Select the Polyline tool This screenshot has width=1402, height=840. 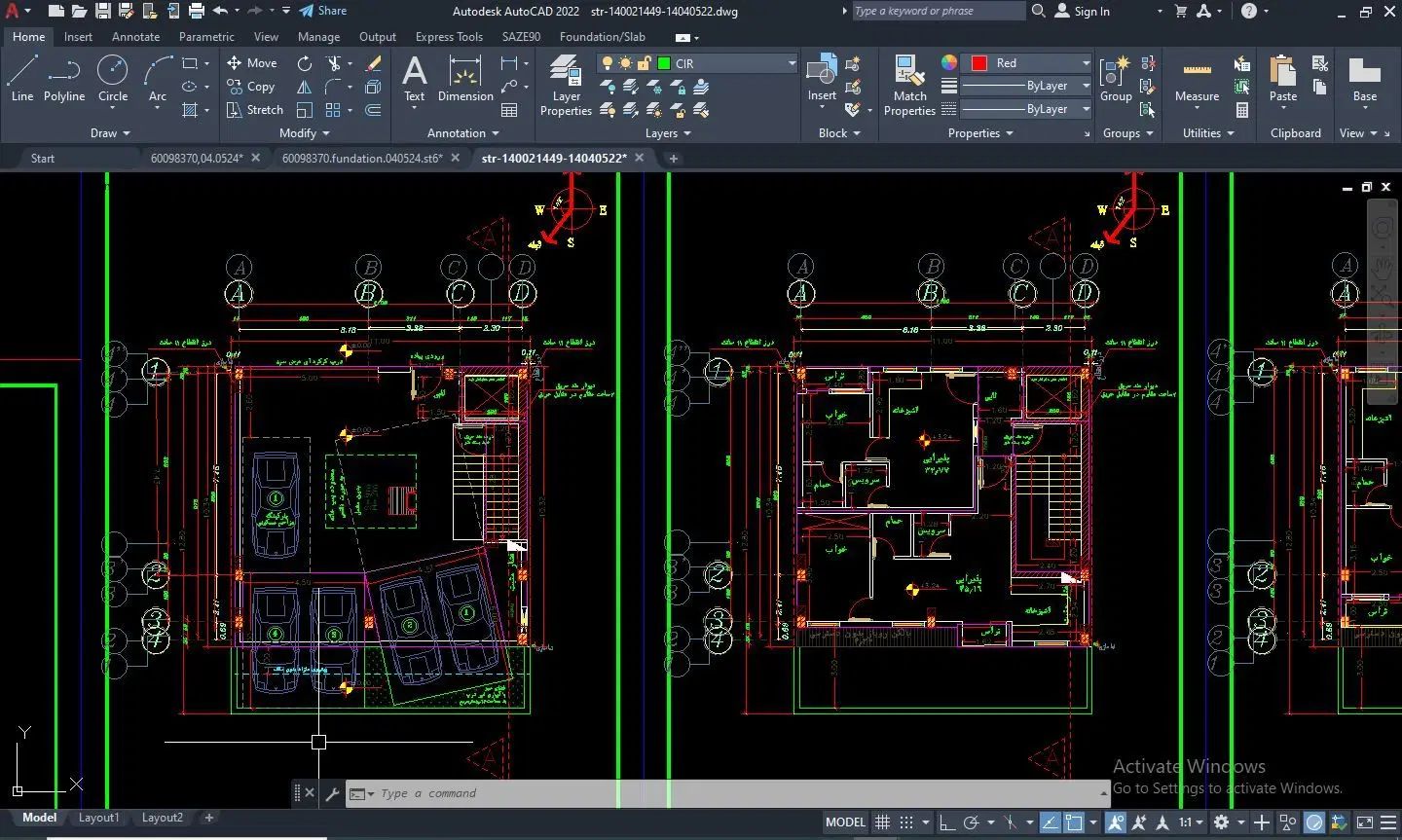click(x=64, y=78)
